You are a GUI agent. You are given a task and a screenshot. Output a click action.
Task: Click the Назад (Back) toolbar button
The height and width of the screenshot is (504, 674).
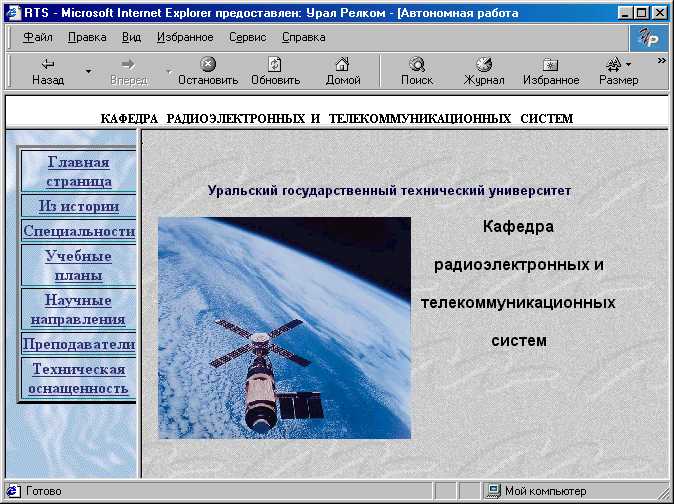click(x=48, y=71)
